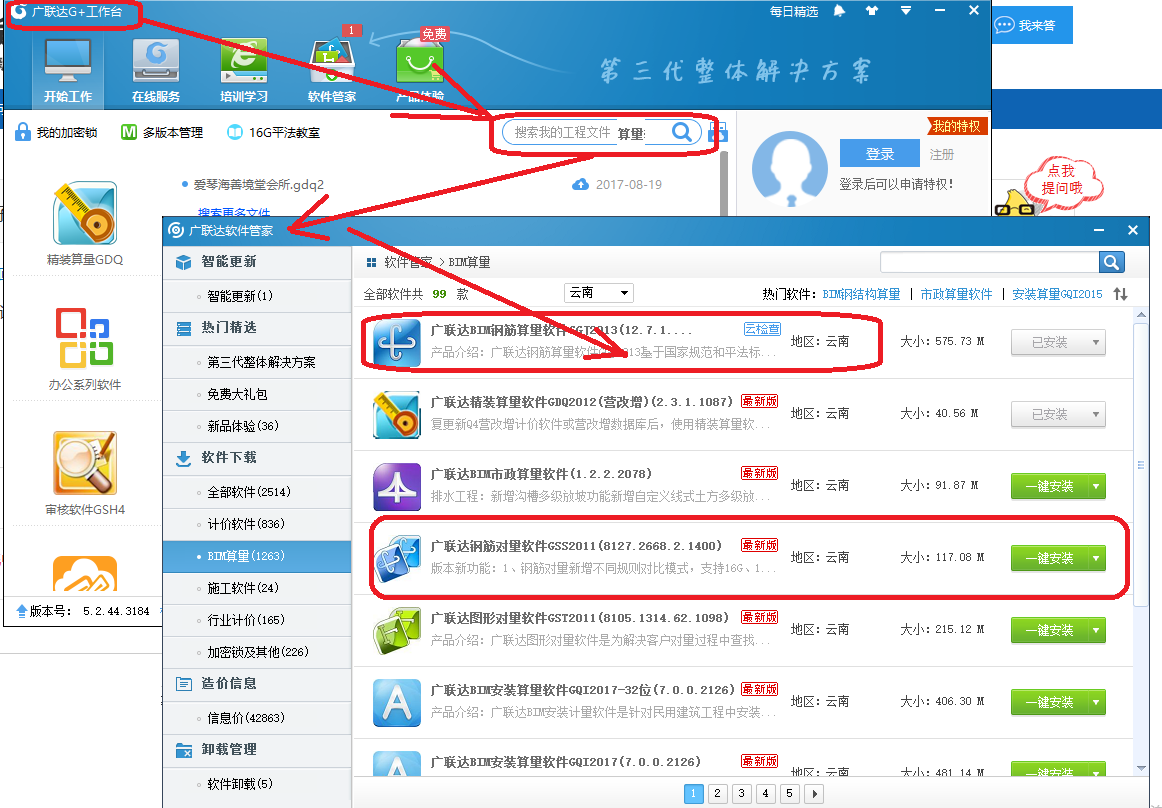Viewport: 1162px width, 808px height.
Task: Select 新品体验(36) in the sidebar
Action: tap(256, 426)
